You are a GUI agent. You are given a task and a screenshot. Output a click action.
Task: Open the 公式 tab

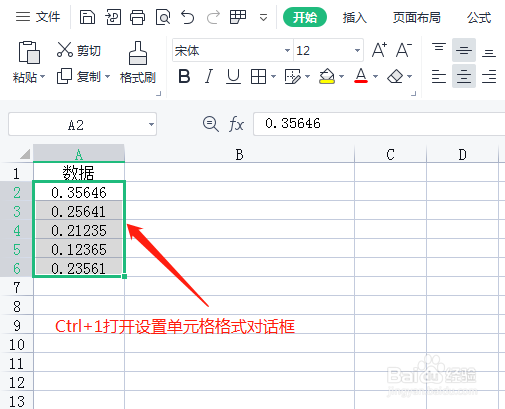point(479,17)
